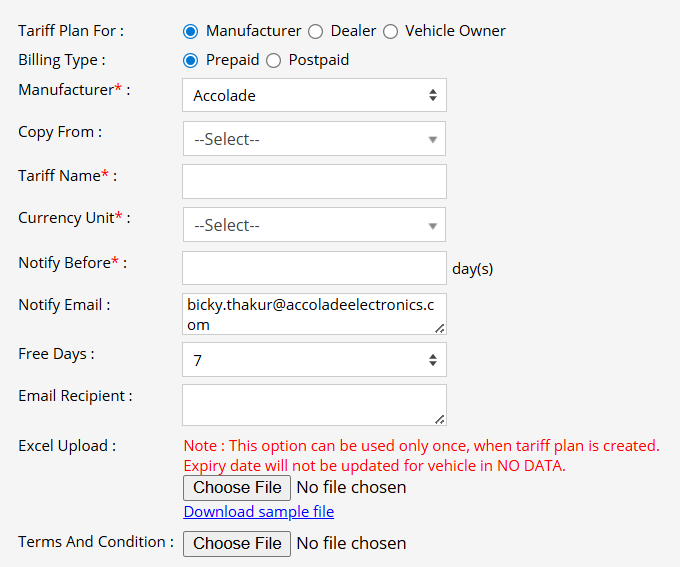Click Choose File for Terms And Condition
Viewport: 680px width, 567px height.
[x=237, y=543]
